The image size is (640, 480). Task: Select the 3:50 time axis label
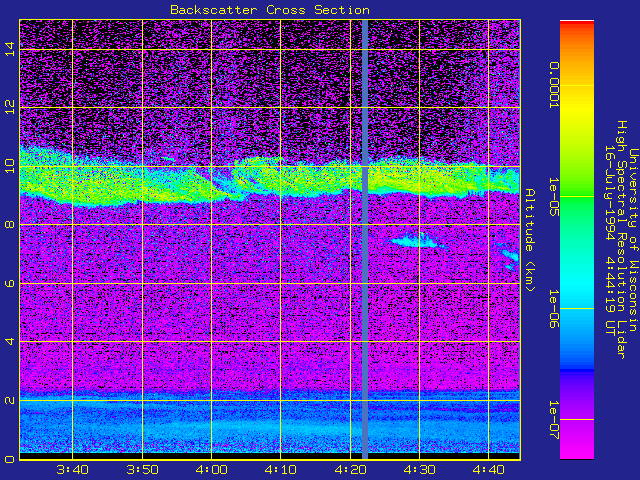pos(142,470)
